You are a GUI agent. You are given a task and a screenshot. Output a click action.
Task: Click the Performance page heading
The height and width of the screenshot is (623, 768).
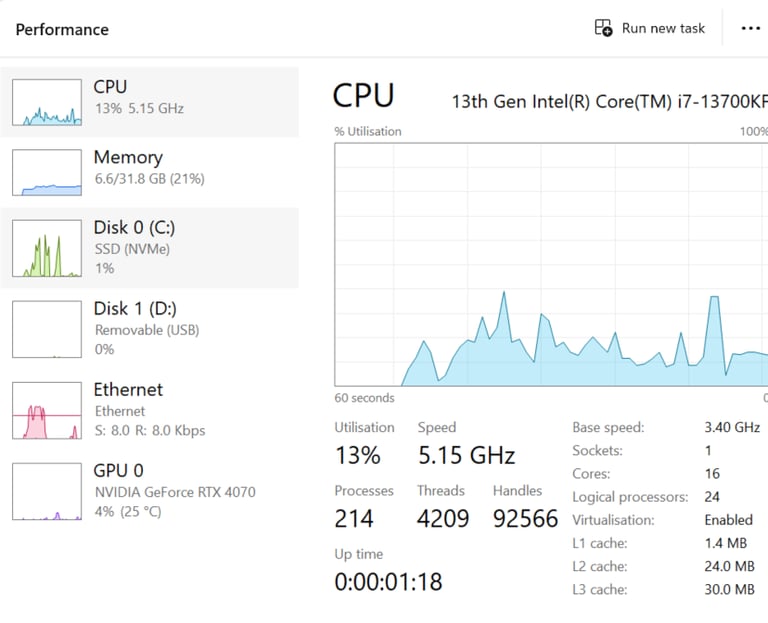(x=62, y=29)
